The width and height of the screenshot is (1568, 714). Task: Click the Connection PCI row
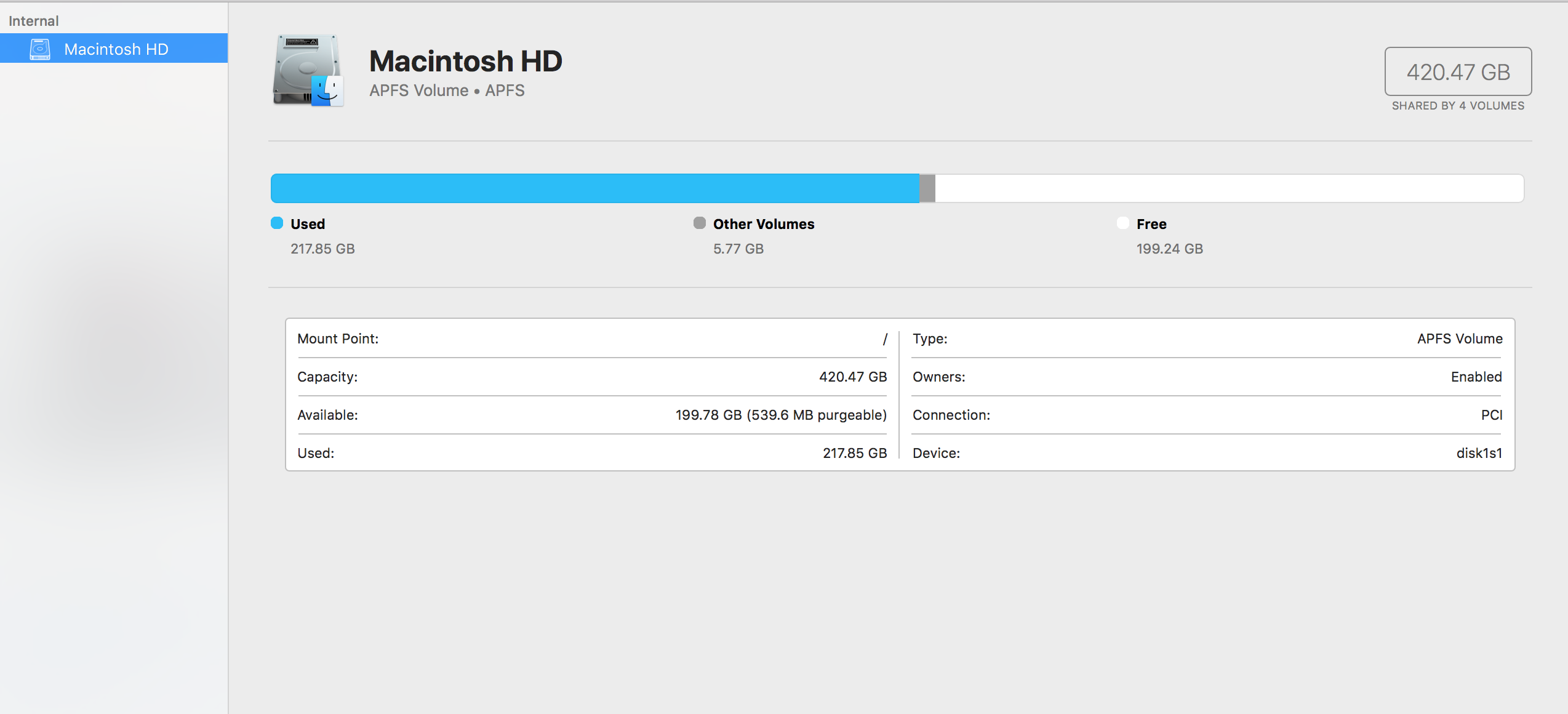coord(1206,415)
